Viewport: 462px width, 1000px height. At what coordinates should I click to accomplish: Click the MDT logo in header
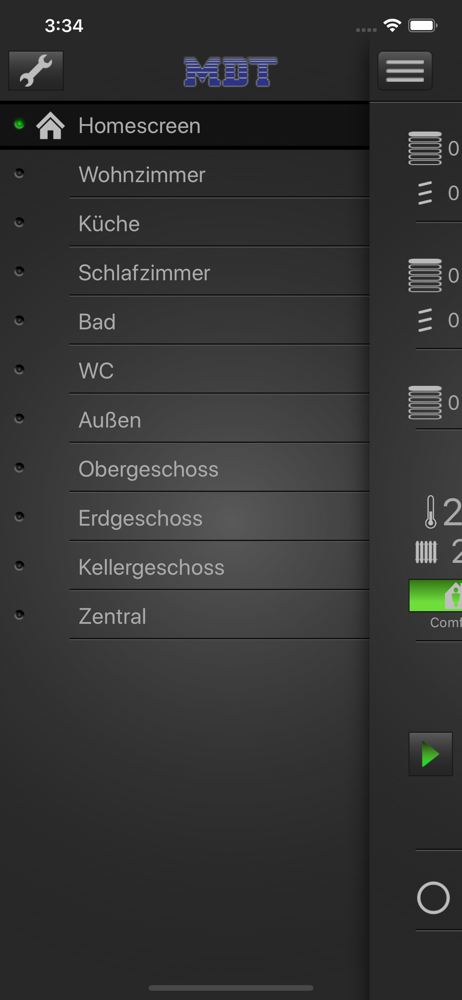pos(230,71)
